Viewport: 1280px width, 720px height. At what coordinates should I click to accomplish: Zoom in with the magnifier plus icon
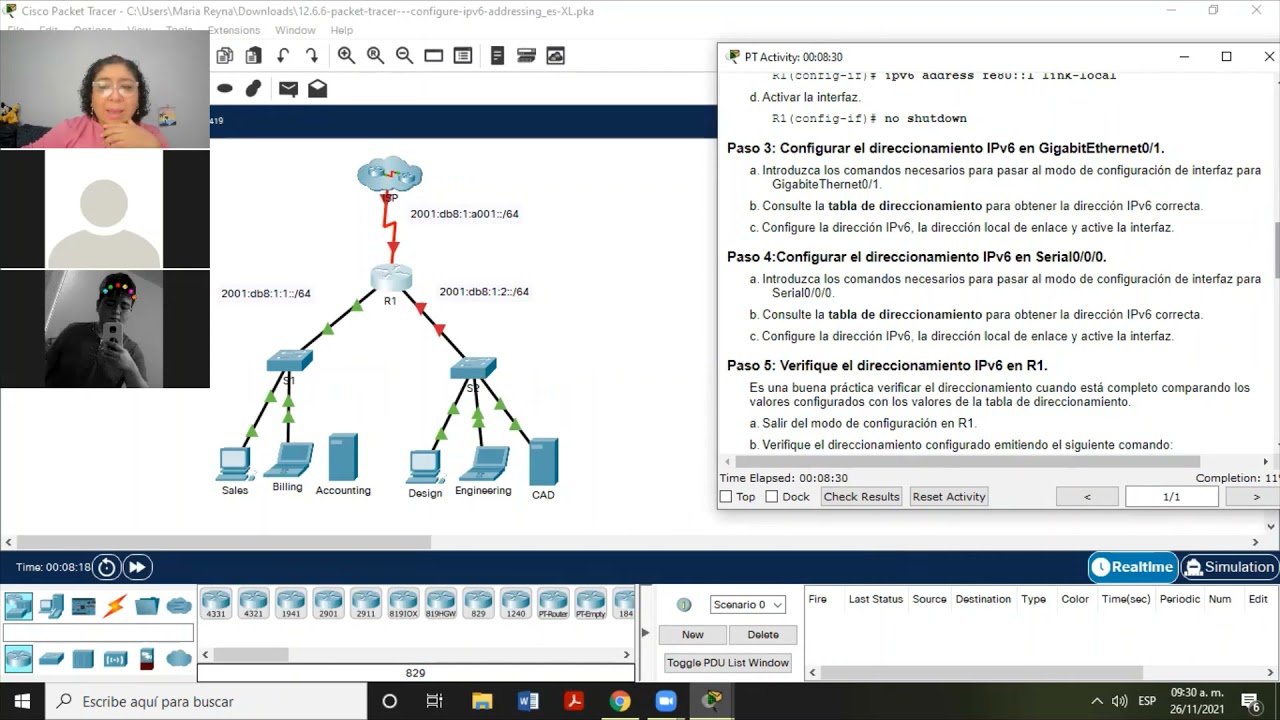tap(346, 56)
